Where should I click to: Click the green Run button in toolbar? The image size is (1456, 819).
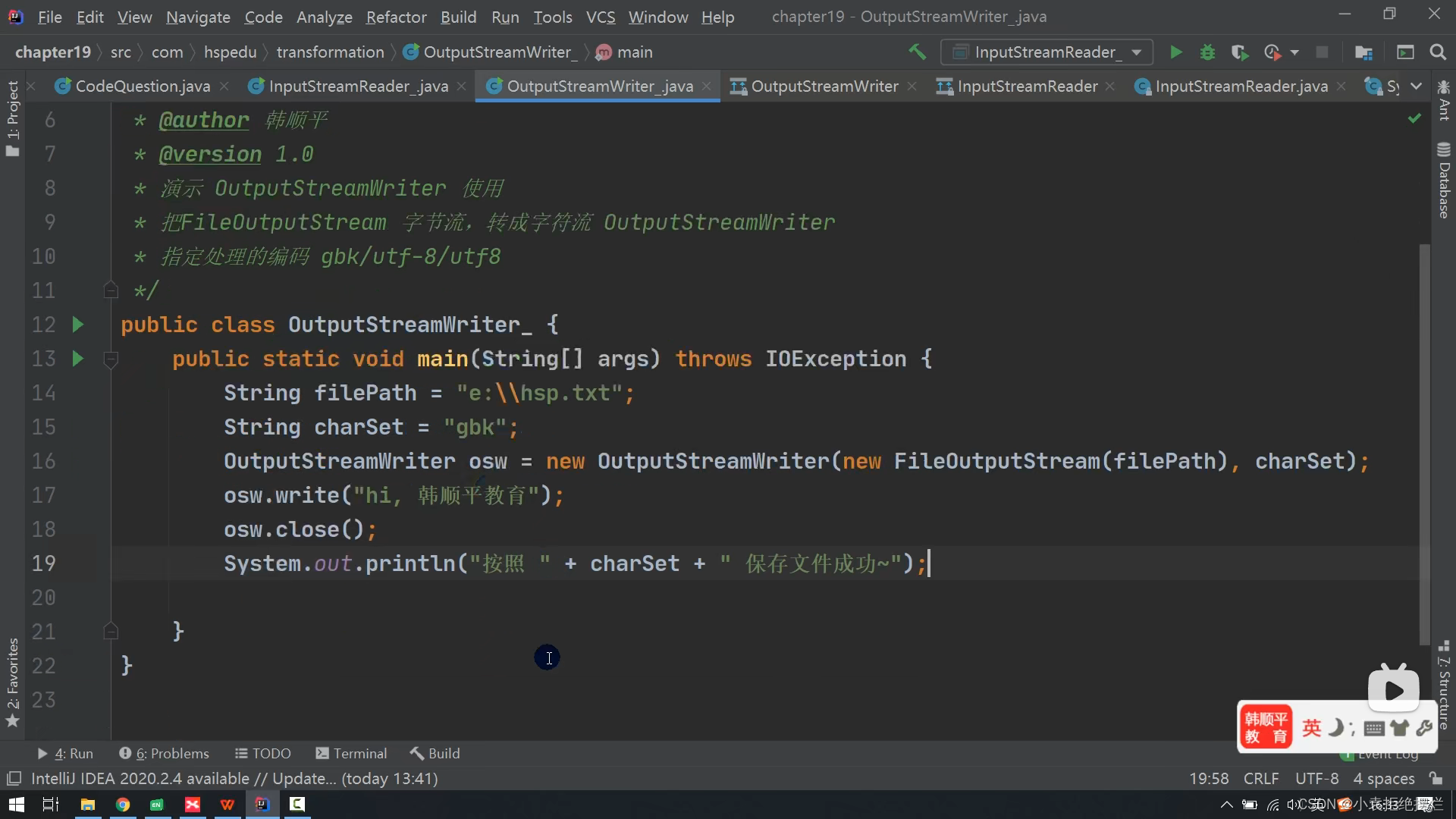click(x=1175, y=52)
